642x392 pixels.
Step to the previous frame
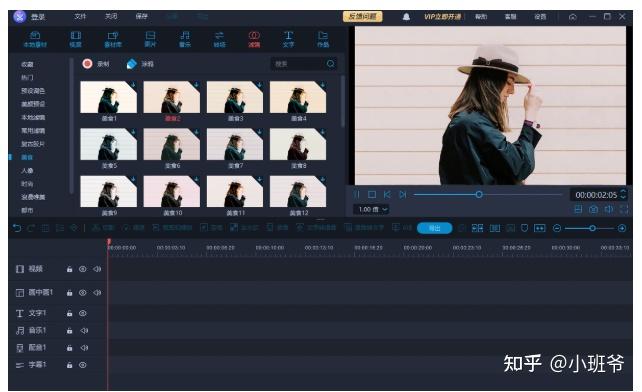[387, 195]
